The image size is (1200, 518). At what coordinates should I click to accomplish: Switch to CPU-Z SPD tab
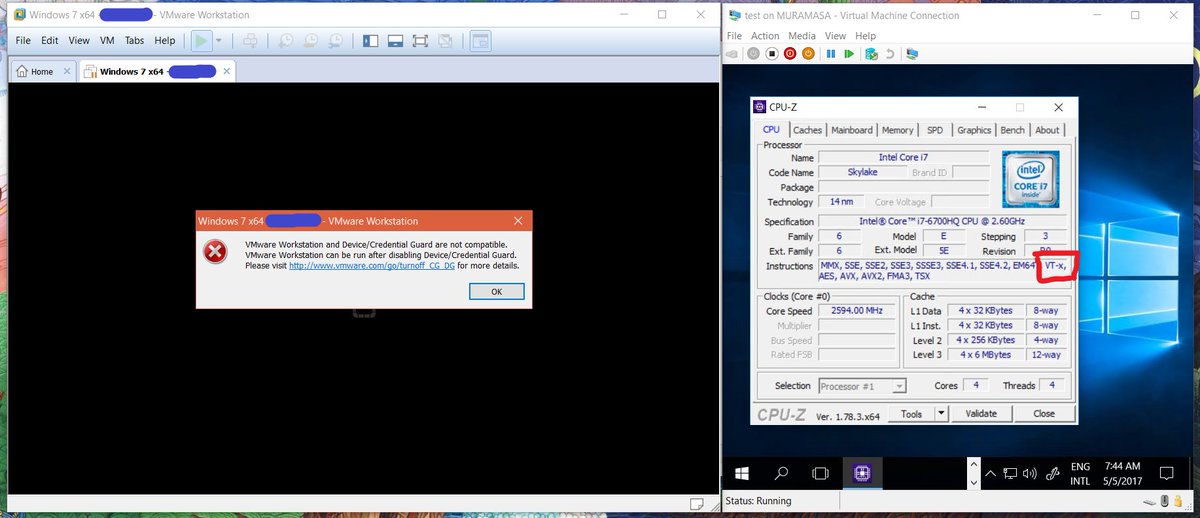pyautogui.click(x=935, y=130)
